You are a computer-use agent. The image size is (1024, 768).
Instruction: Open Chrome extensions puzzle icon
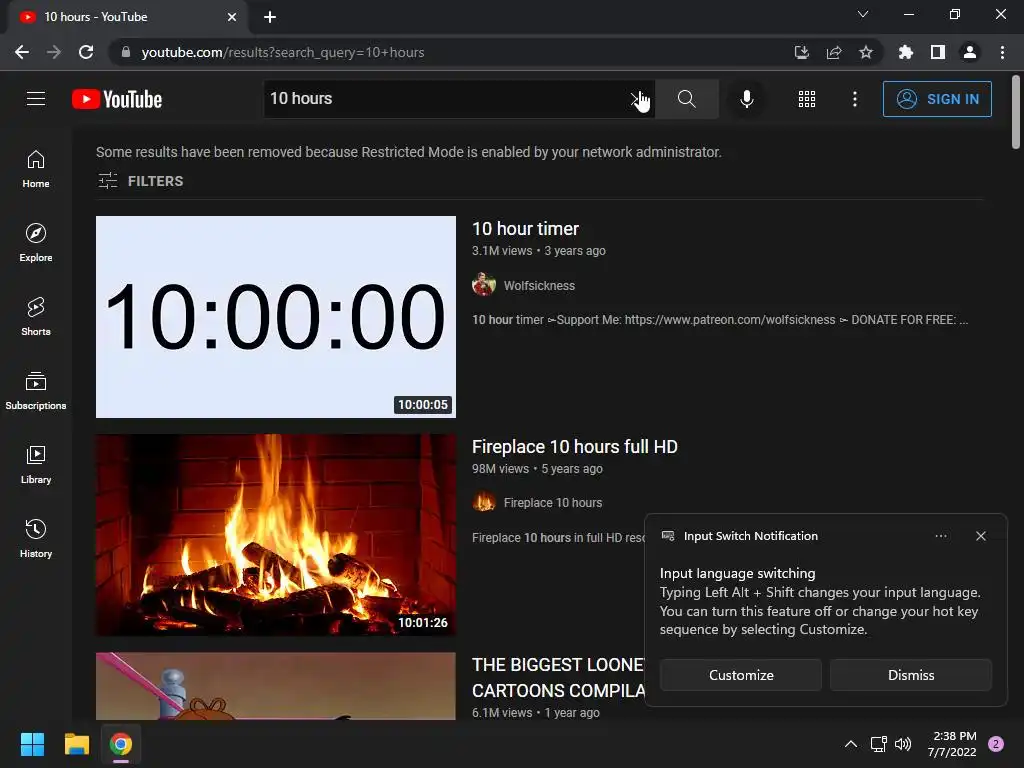pyautogui.click(x=905, y=52)
